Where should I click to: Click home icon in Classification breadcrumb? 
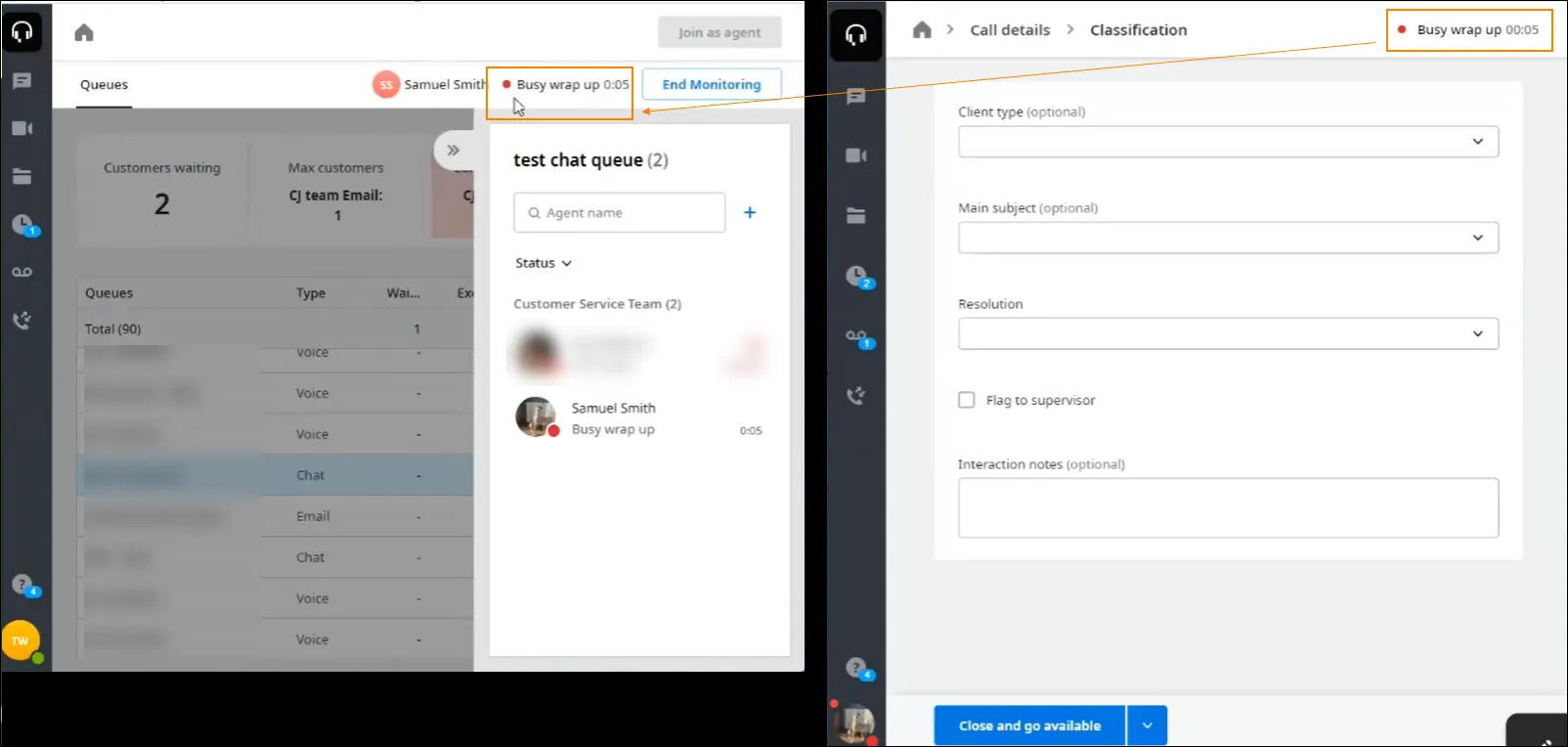click(922, 30)
